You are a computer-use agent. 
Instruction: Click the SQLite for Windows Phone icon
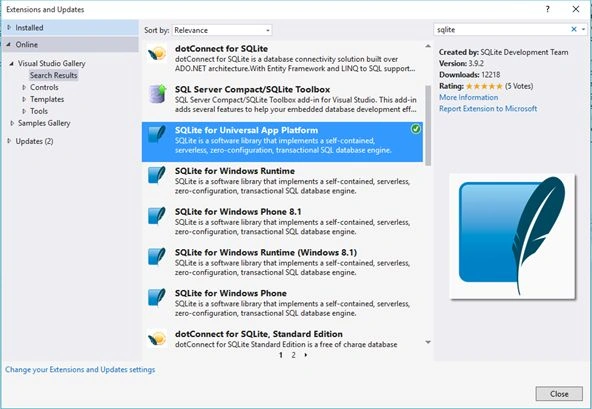click(157, 298)
